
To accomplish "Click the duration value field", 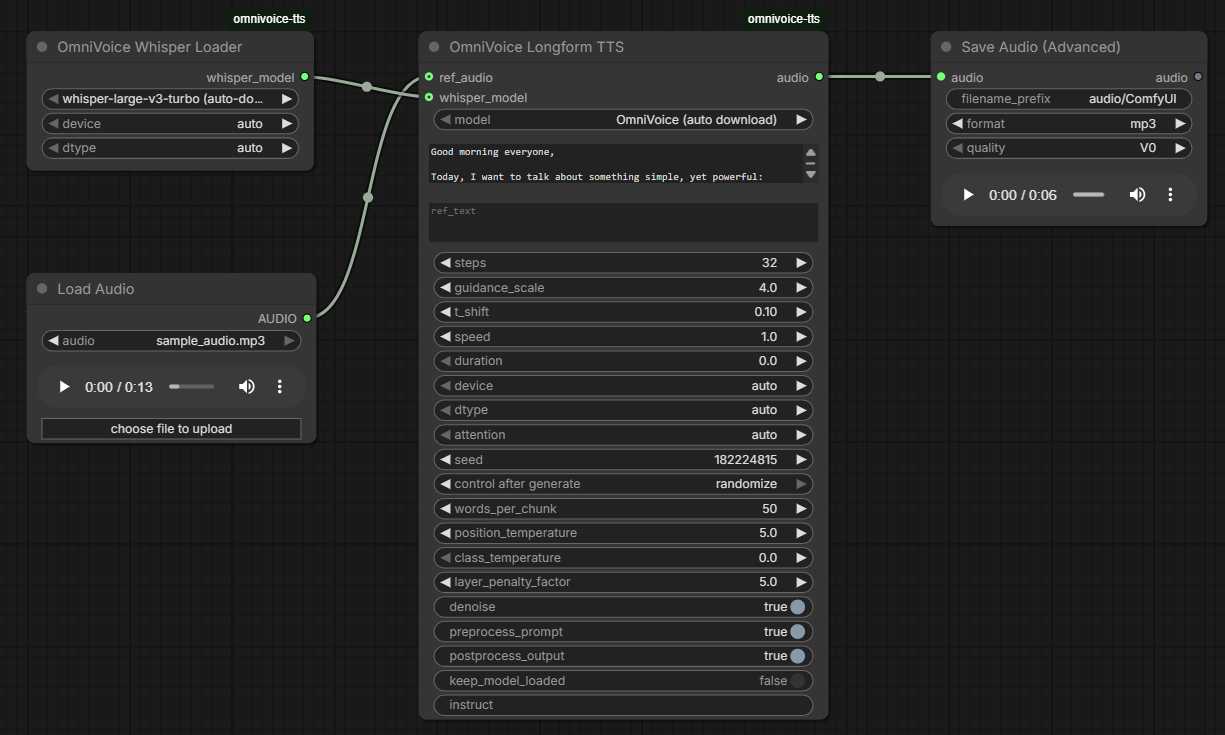I will (623, 361).
